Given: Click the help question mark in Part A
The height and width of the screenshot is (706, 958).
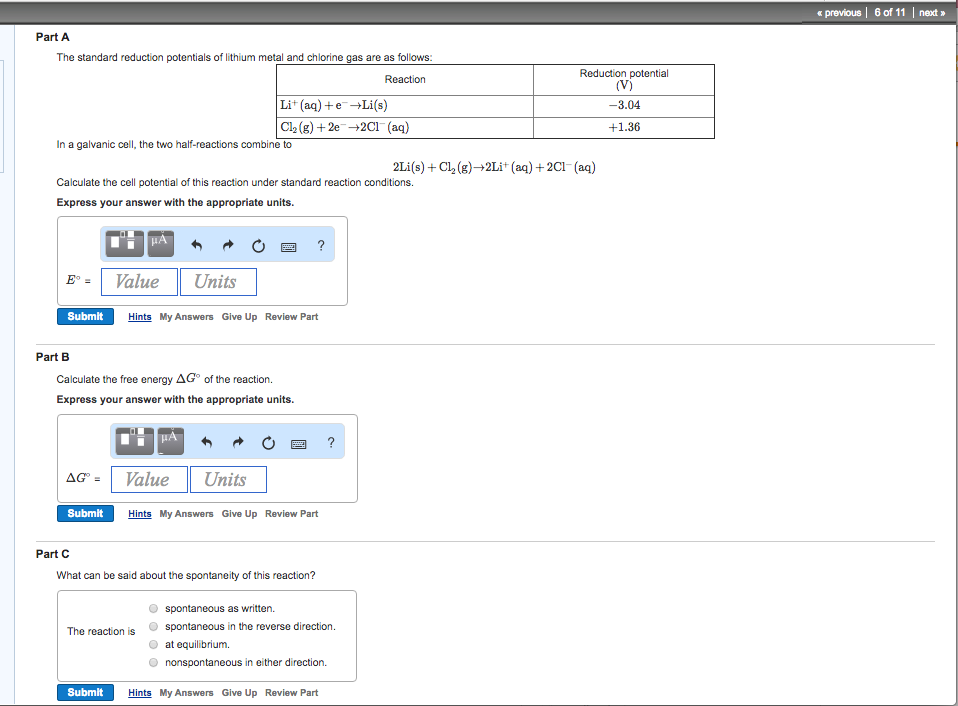Looking at the screenshot, I should point(320,245).
